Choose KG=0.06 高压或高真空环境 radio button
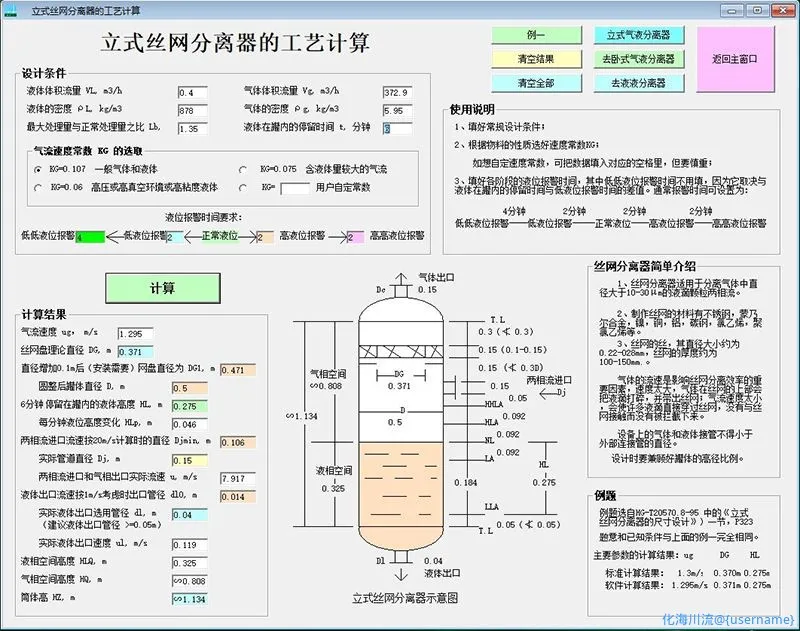 [x=38, y=188]
